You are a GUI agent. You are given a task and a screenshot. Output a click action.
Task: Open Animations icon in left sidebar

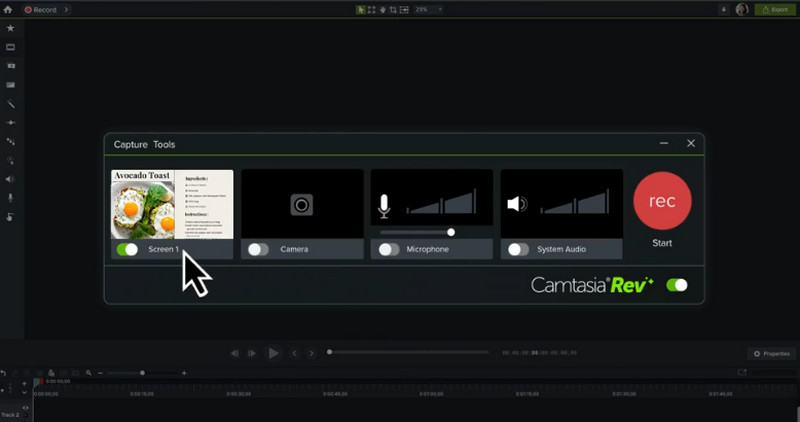pos(10,141)
